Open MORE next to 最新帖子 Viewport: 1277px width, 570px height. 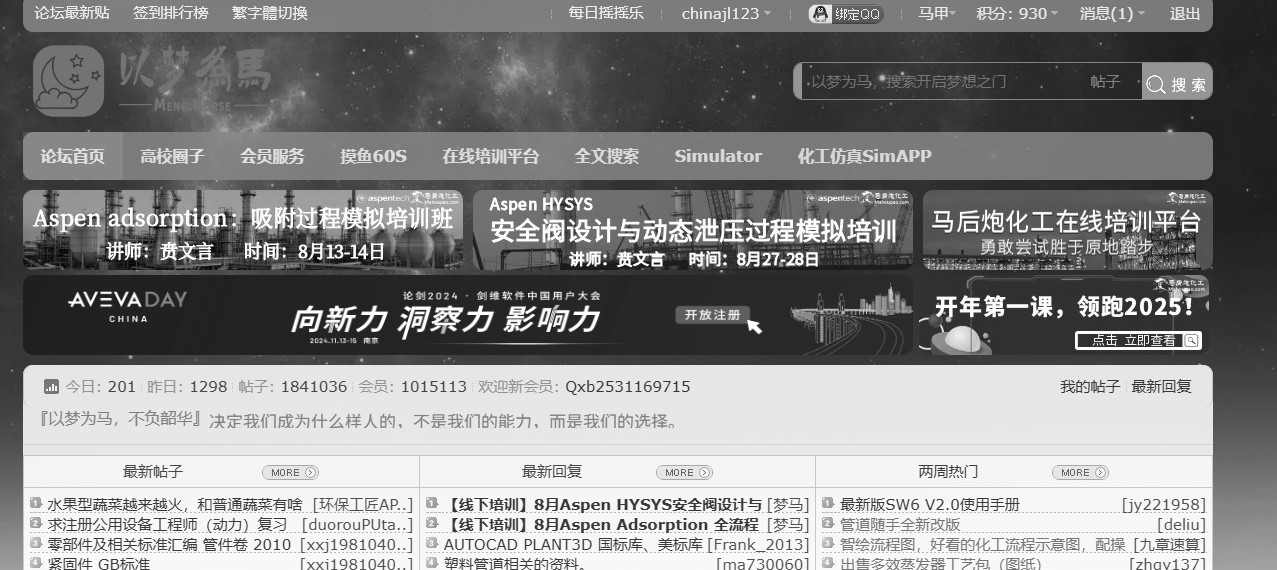(290, 472)
